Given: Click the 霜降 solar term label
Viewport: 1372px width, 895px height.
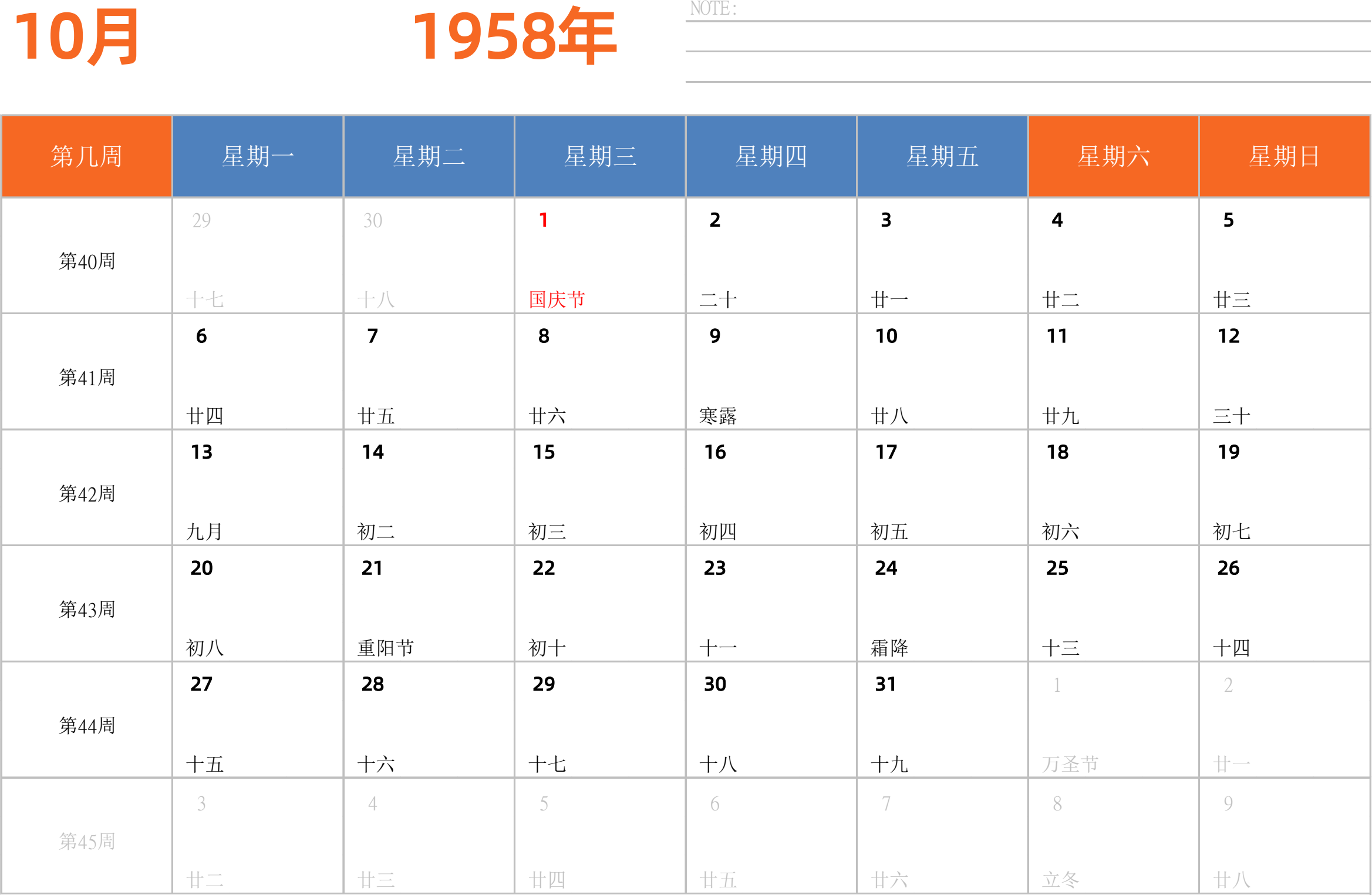Looking at the screenshot, I should point(889,648).
